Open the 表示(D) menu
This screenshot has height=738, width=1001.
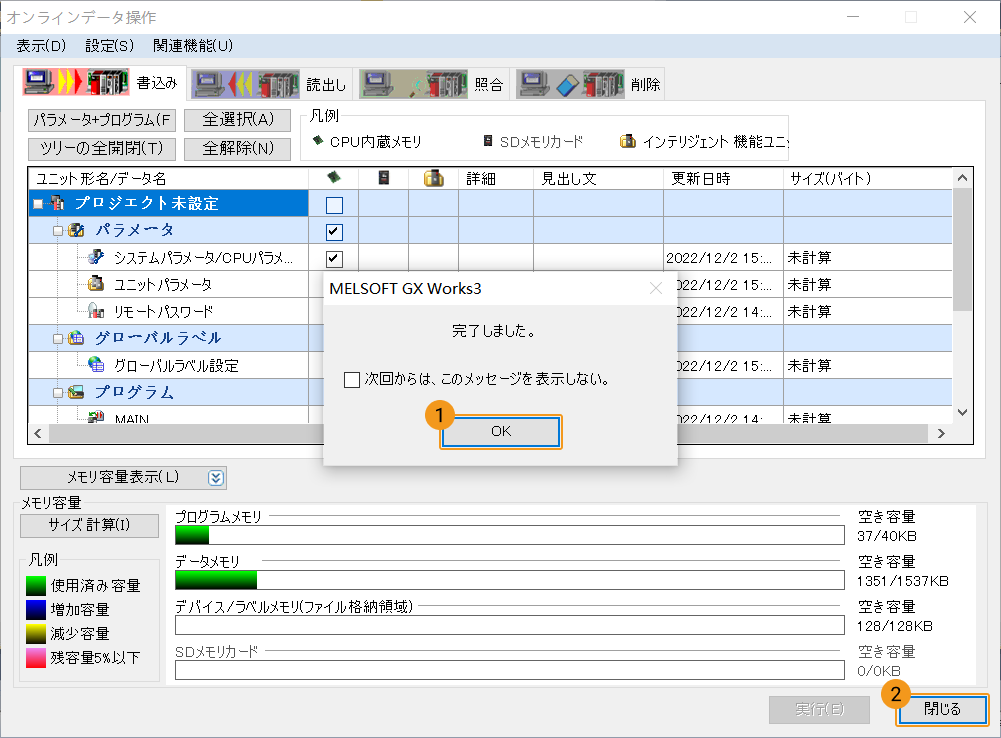(x=41, y=46)
